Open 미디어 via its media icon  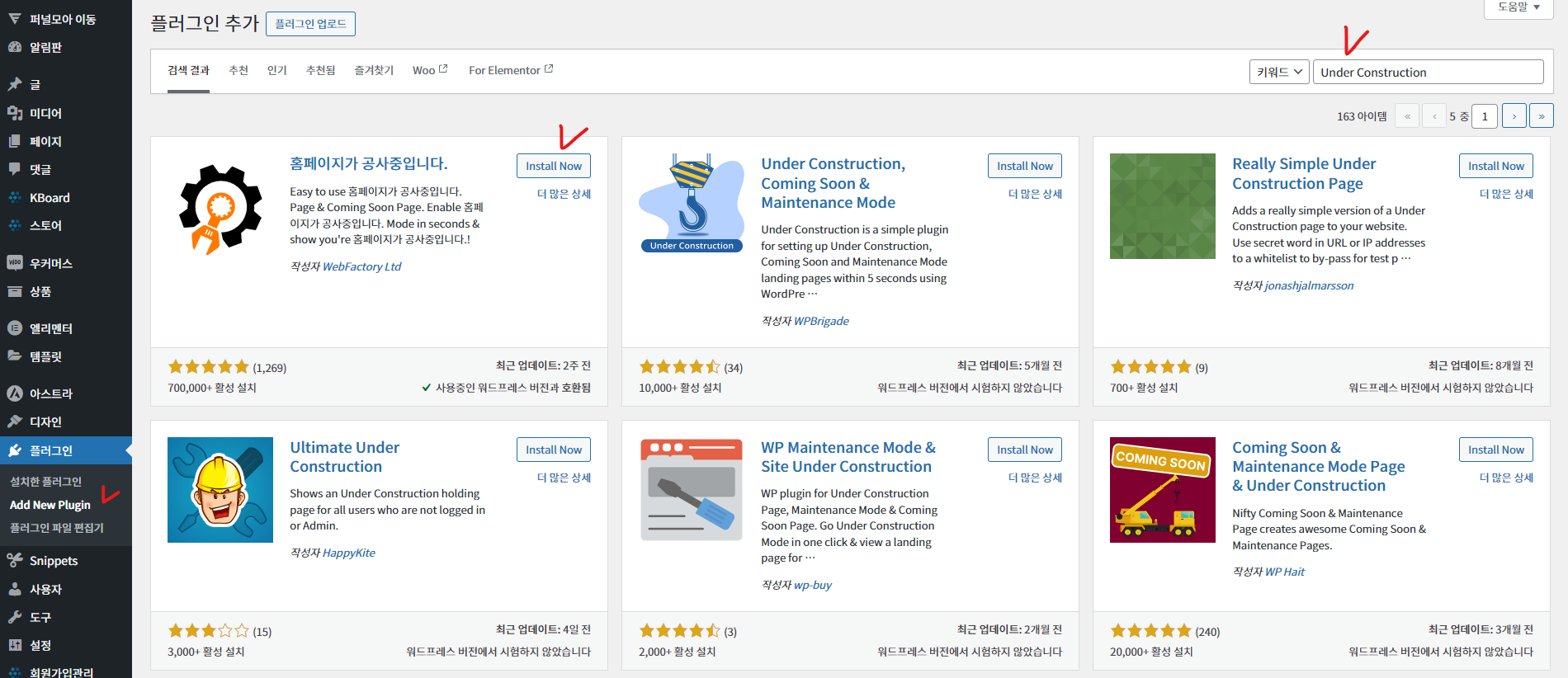tap(15, 113)
